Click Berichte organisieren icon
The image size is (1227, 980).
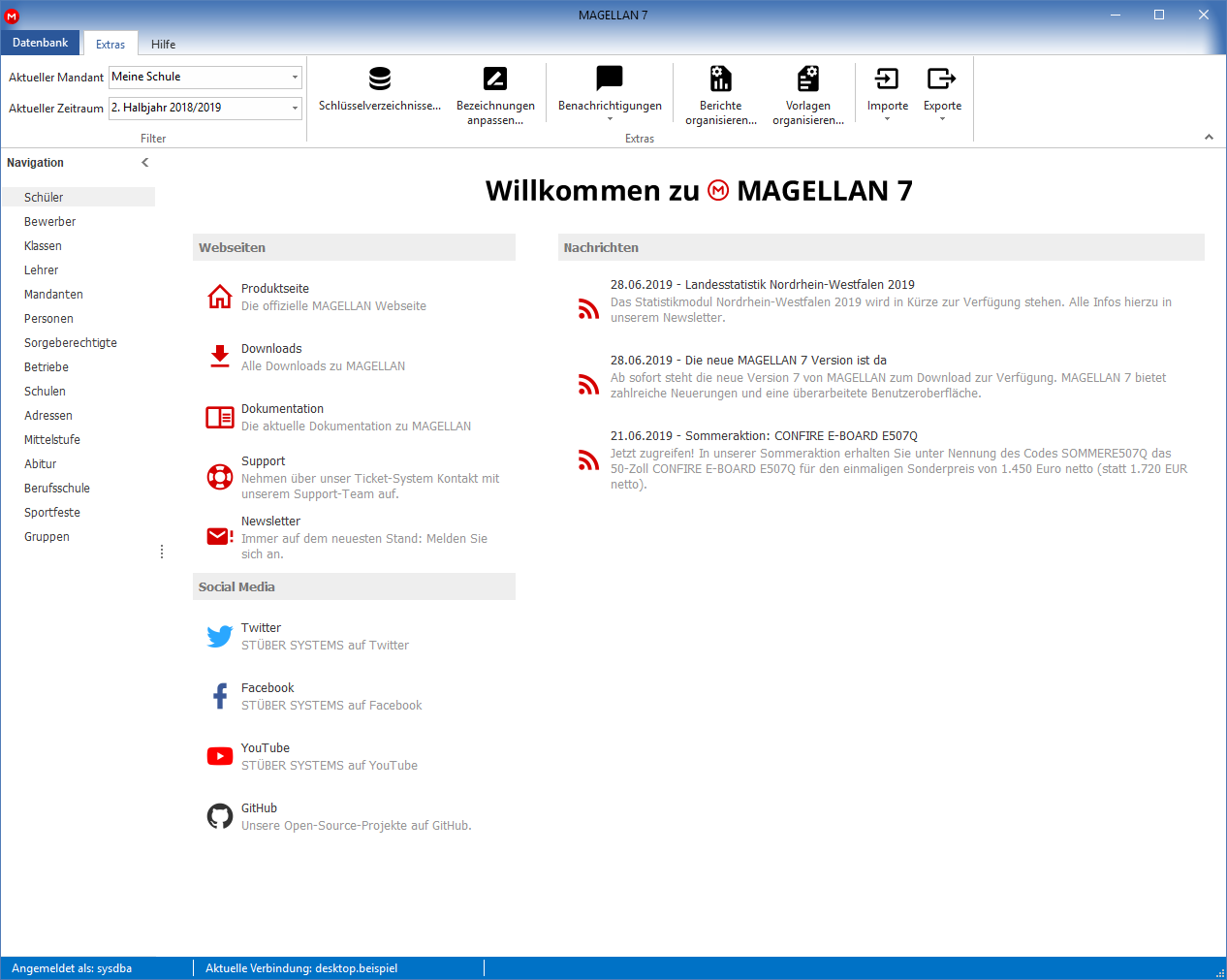tap(721, 79)
